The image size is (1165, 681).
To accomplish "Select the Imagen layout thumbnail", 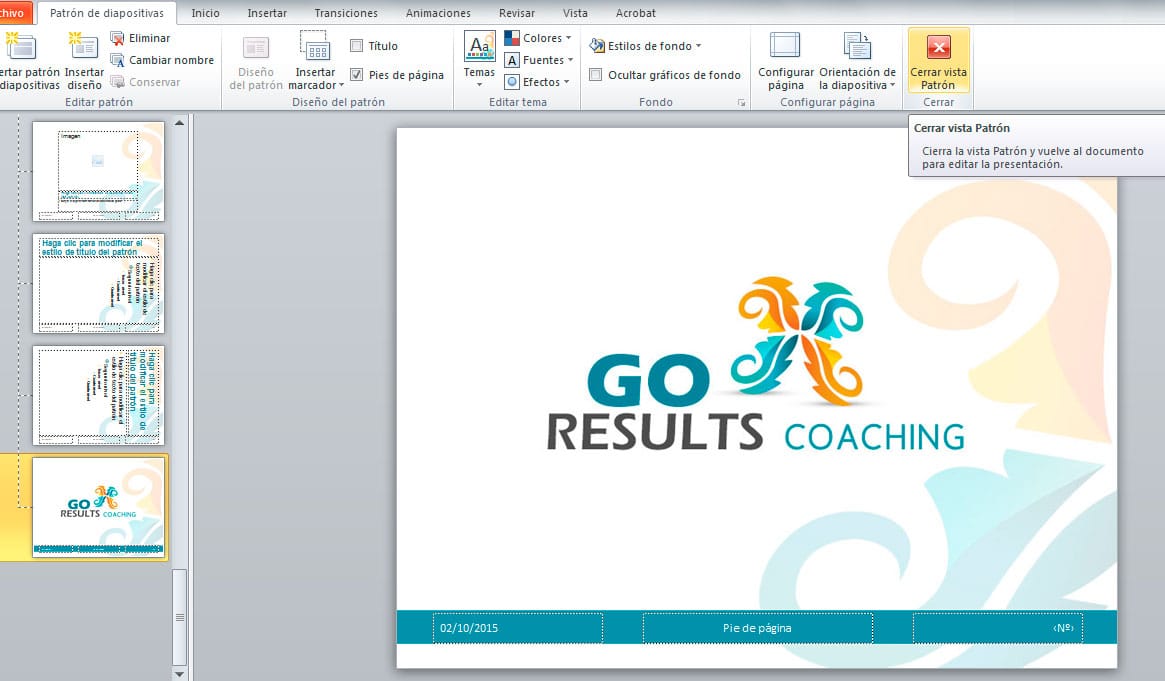I will (99, 172).
